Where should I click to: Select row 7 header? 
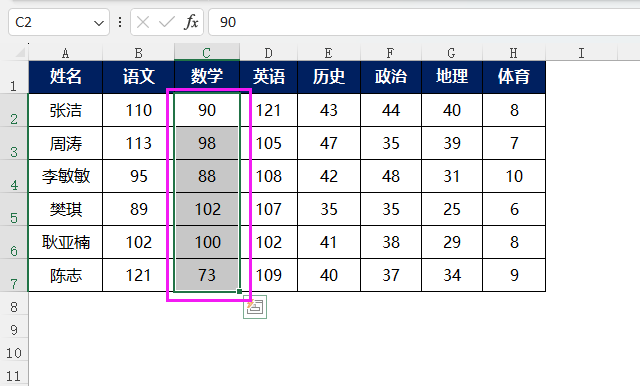click(14, 275)
